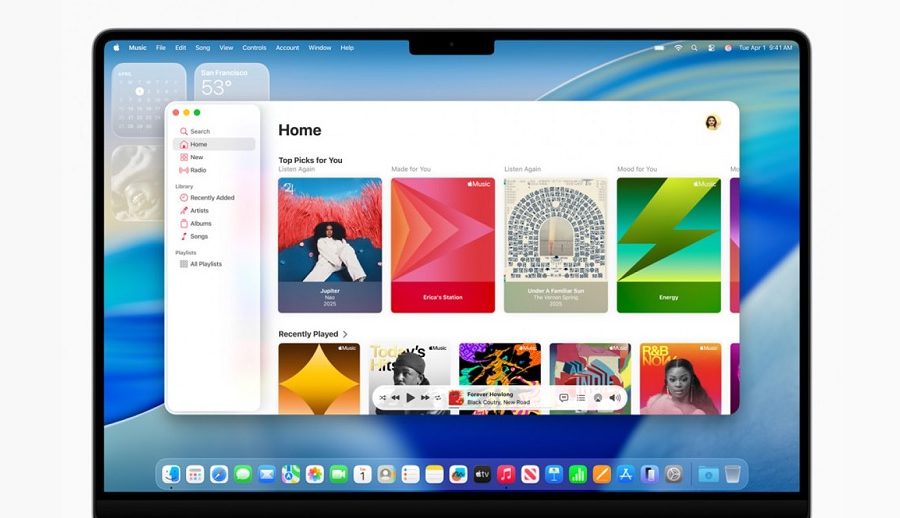Open Artists in the sidebar
This screenshot has width=900, height=518.
pyautogui.click(x=199, y=211)
